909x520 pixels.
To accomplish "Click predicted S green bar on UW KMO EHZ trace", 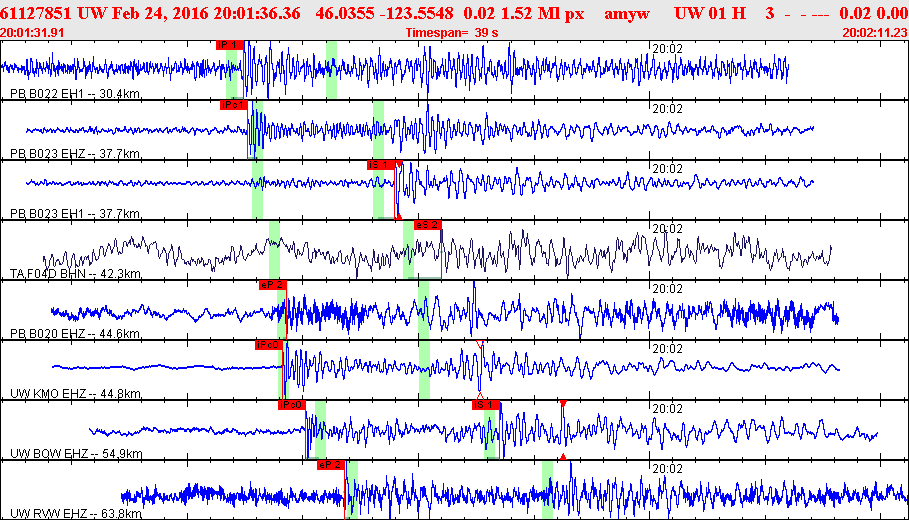I will [x=424, y=369].
